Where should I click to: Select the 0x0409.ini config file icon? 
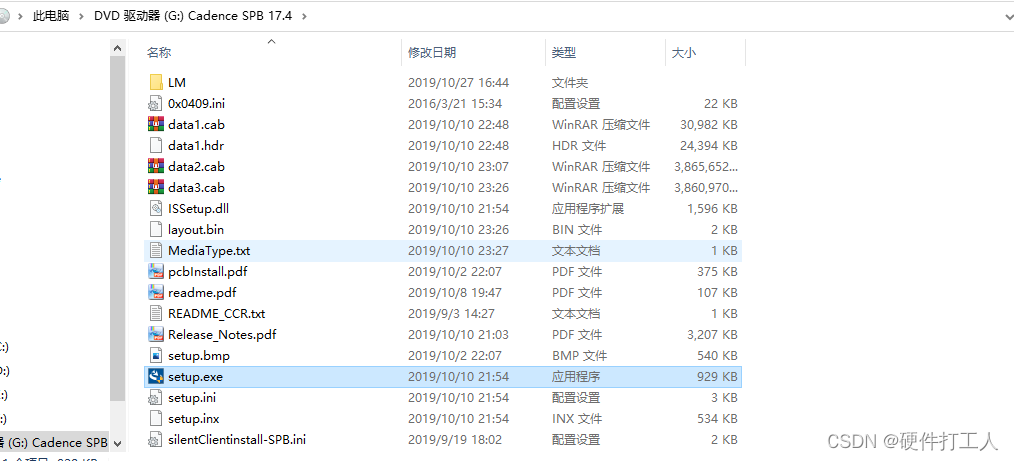pos(155,104)
